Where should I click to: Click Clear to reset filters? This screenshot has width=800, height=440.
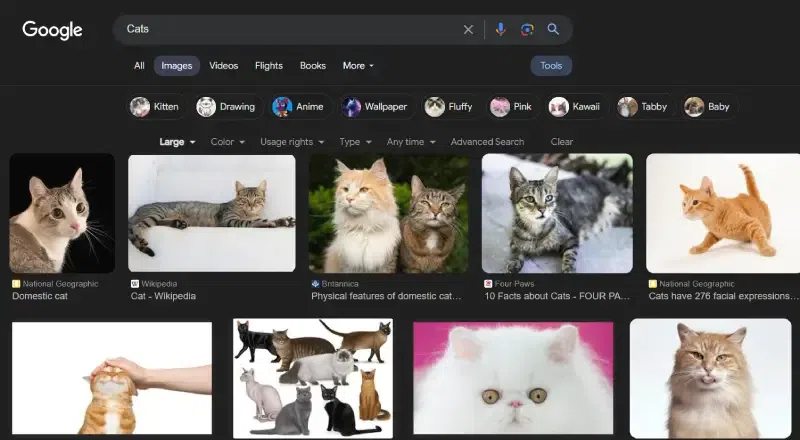point(562,142)
